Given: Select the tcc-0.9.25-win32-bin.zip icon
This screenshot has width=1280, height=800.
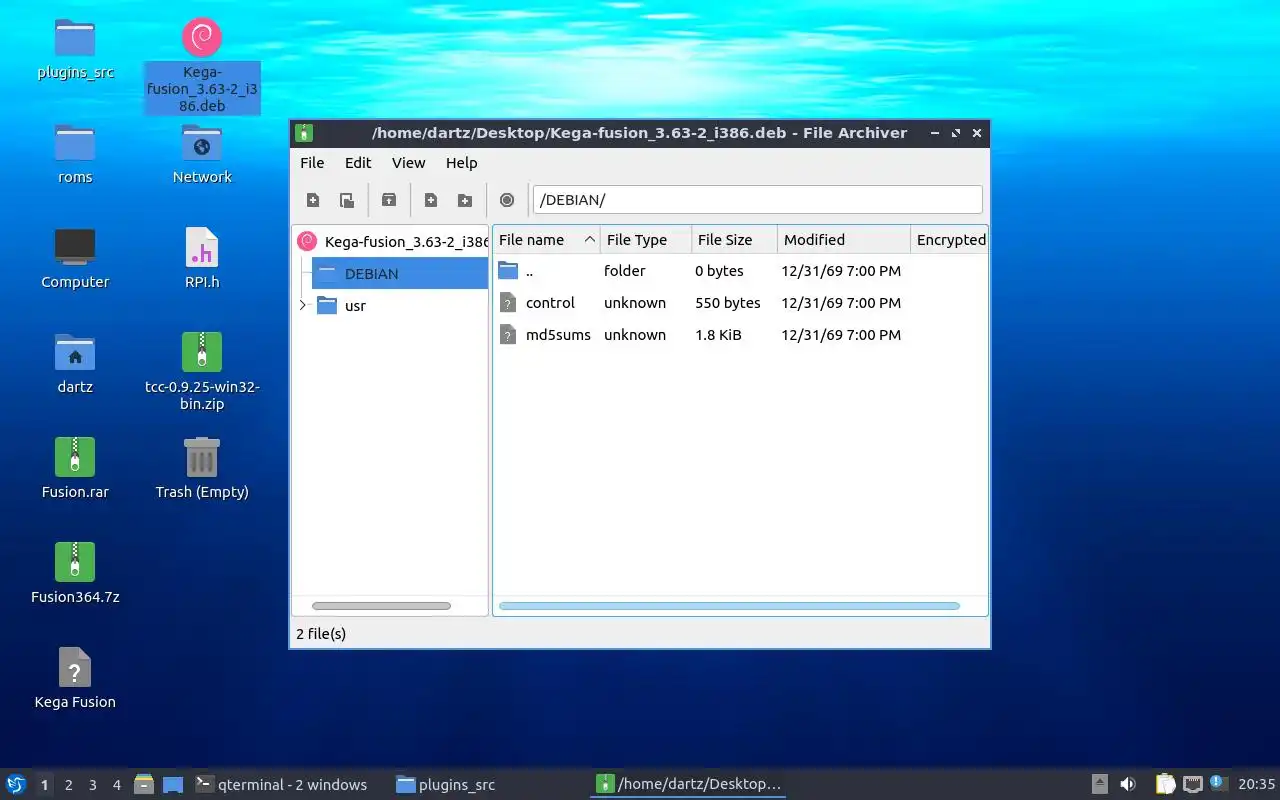Looking at the screenshot, I should tap(202, 372).
